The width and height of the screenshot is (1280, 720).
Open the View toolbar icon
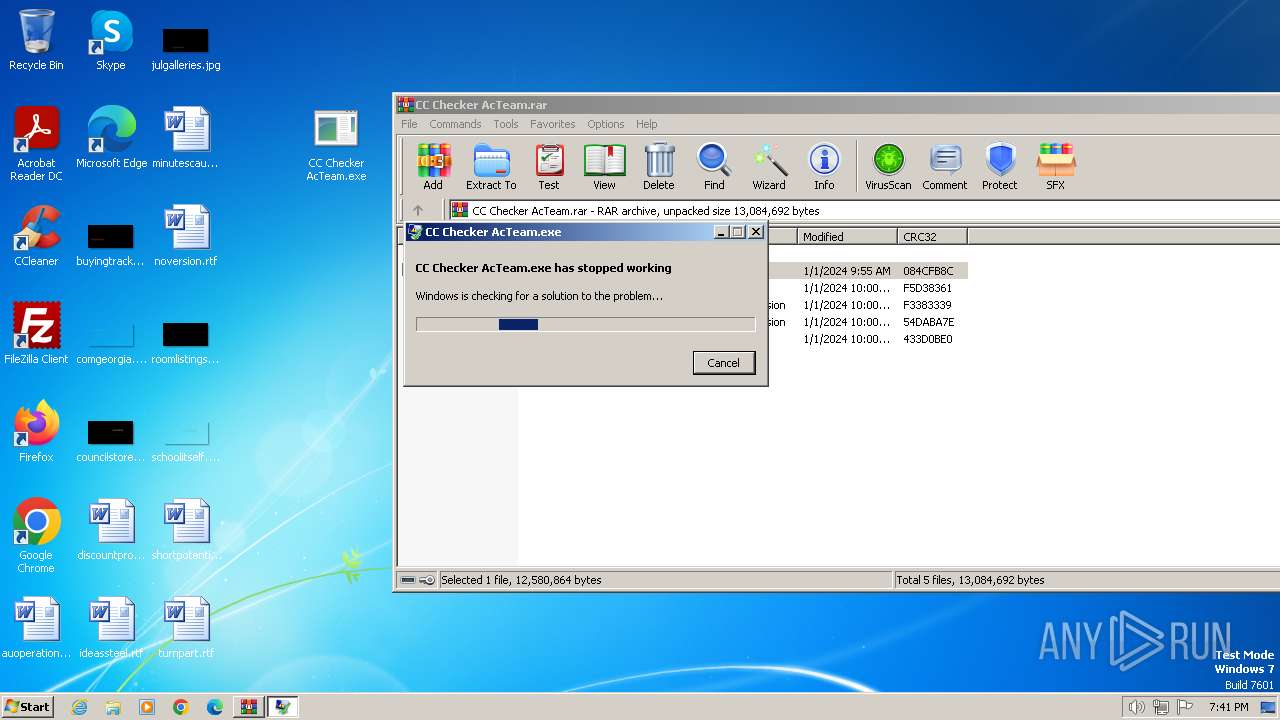604,166
